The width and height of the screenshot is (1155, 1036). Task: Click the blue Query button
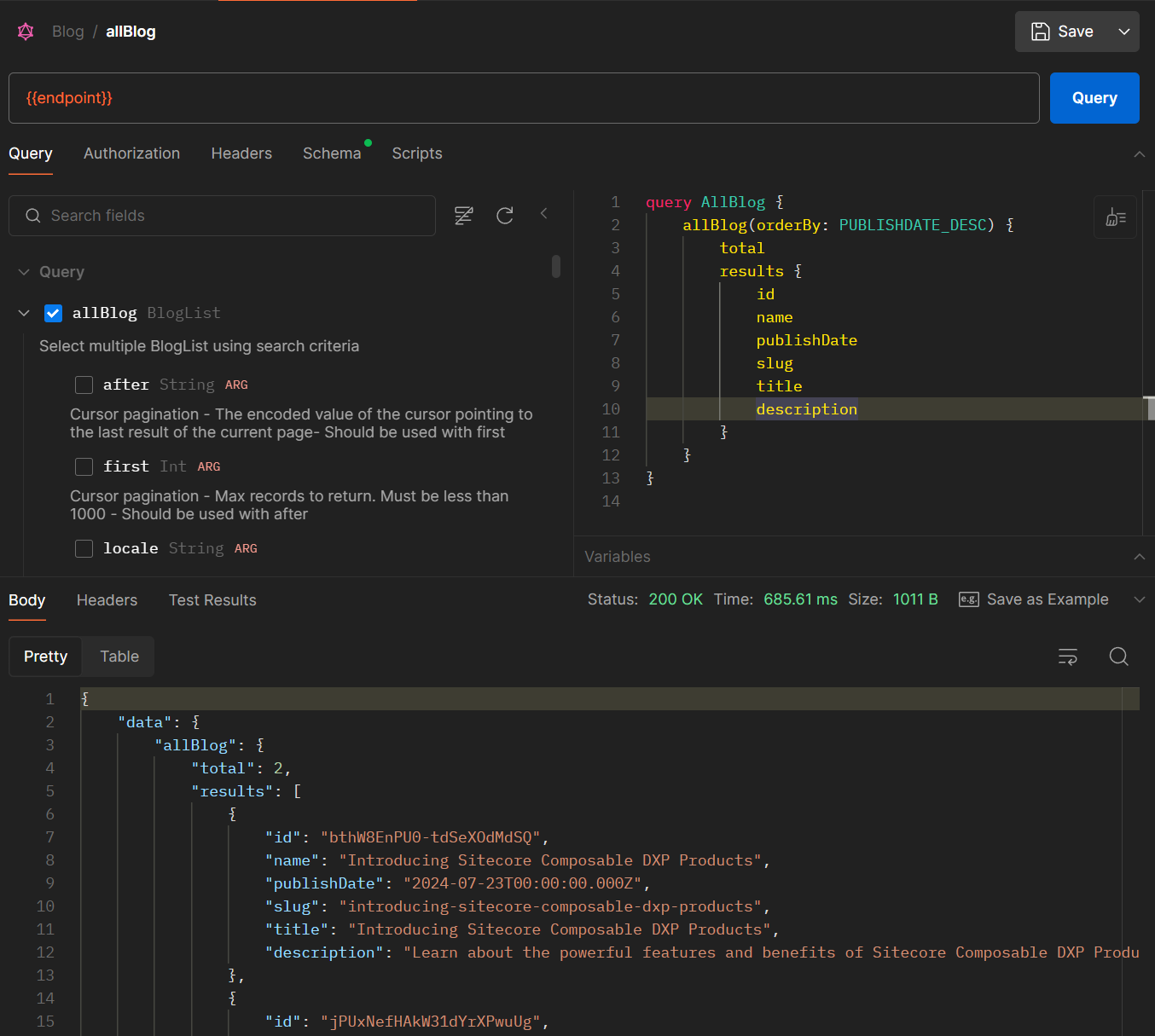coord(1094,98)
